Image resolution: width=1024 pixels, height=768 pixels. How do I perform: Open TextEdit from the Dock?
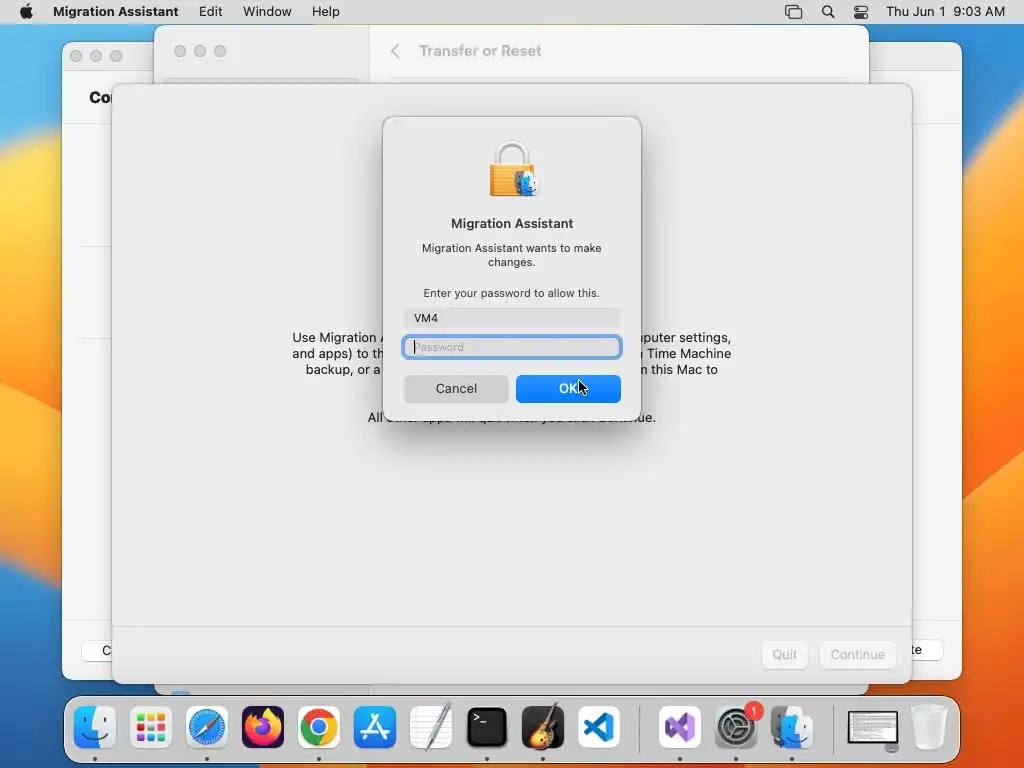[x=431, y=727]
